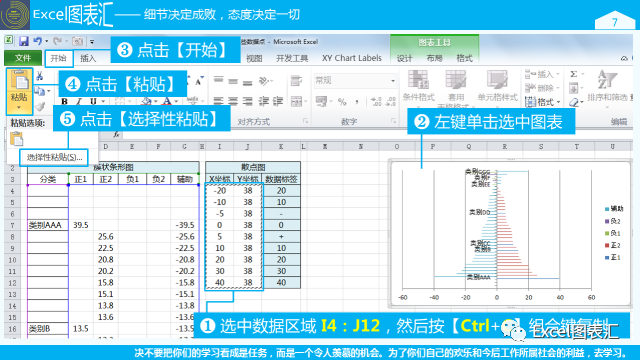640x360 pixels.
Task: Expand the Format (格式) cells dropdown
Action: click(543, 102)
